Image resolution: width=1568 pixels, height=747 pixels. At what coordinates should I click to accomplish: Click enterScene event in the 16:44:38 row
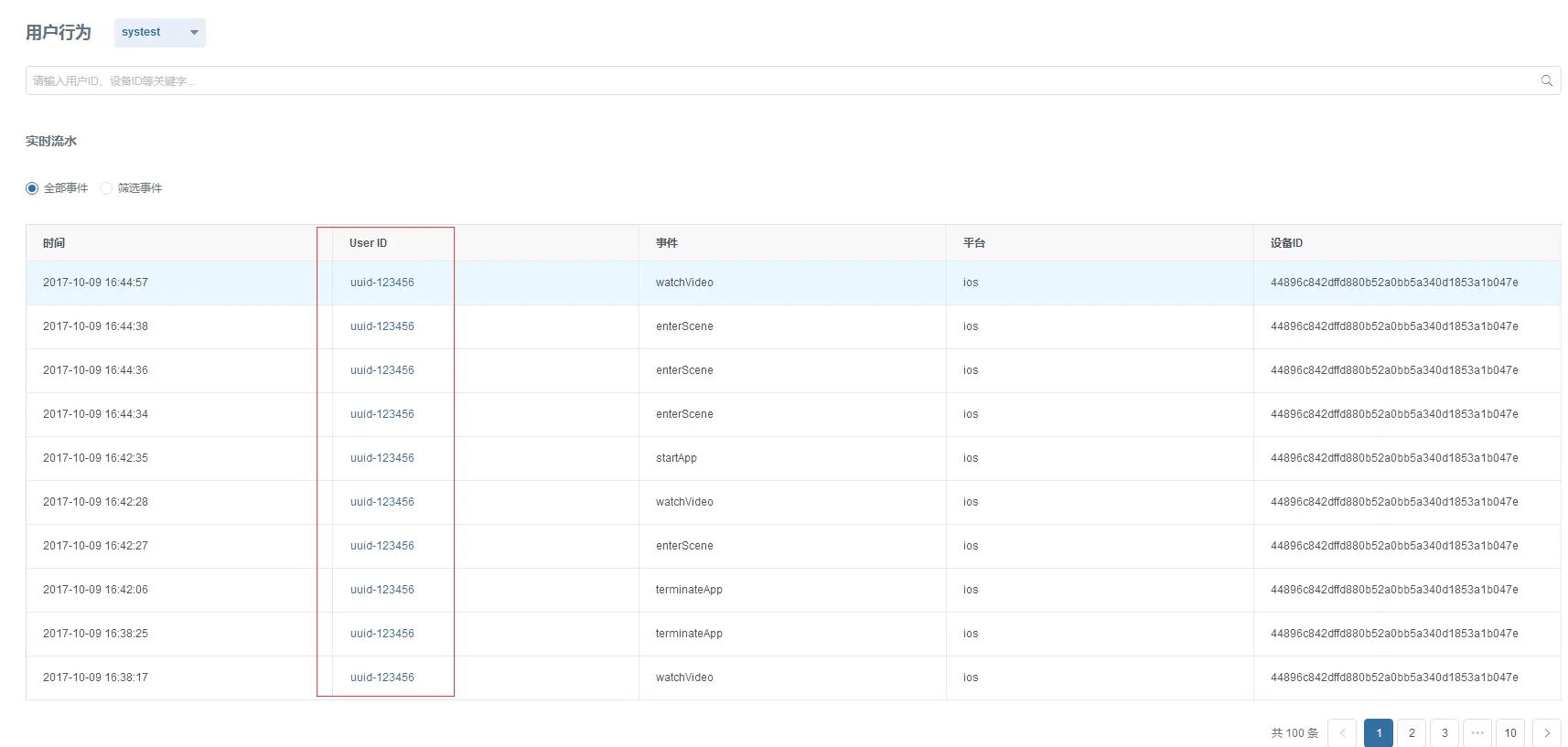pos(684,326)
